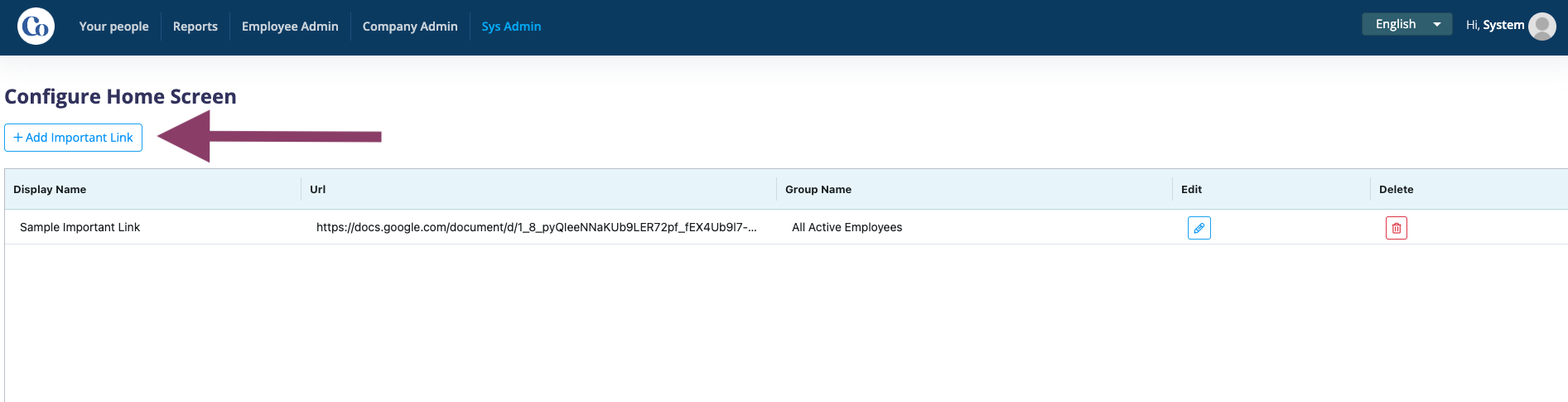Open the English language dropdown
The image size is (1568, 402).
pyautogui.click(x=1406, y=24)
